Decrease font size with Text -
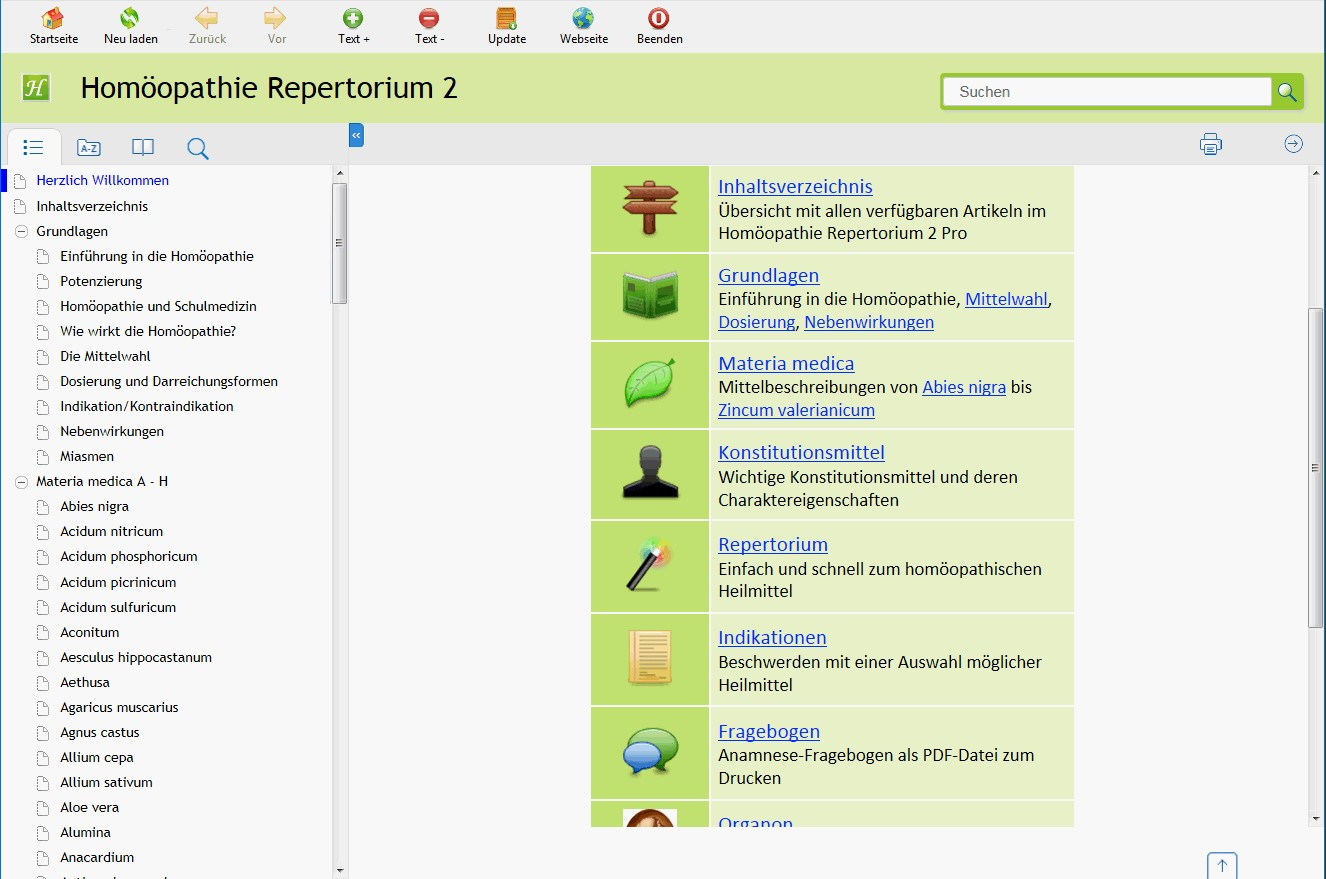Image resolution: width=1326 pixels, height=879 pixels. point(428,25)
